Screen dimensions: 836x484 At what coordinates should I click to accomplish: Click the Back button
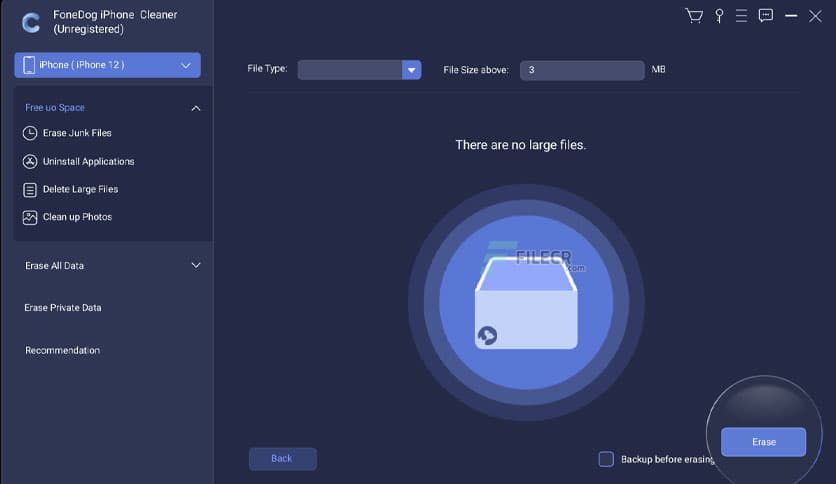click(282, 459)
